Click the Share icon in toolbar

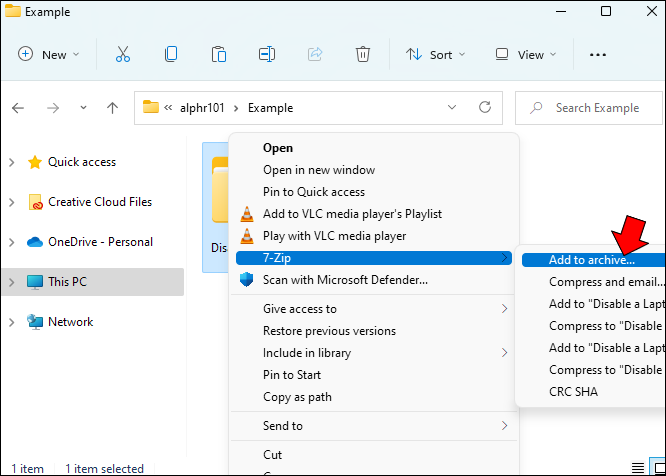coord(315,55)
